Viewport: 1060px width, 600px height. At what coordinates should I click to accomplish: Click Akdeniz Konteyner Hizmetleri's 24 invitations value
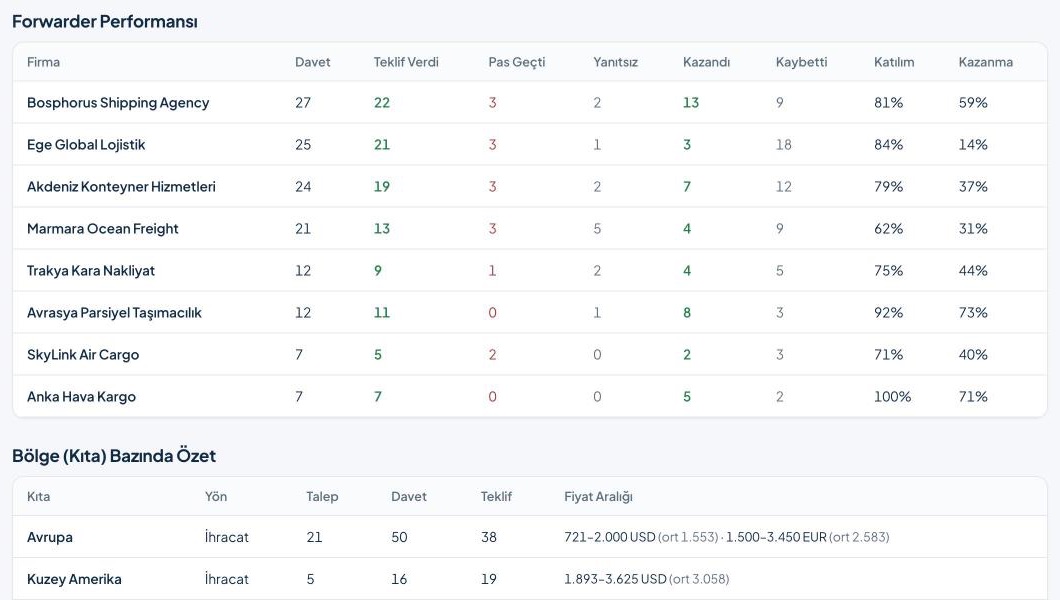[x=303, y=186]
